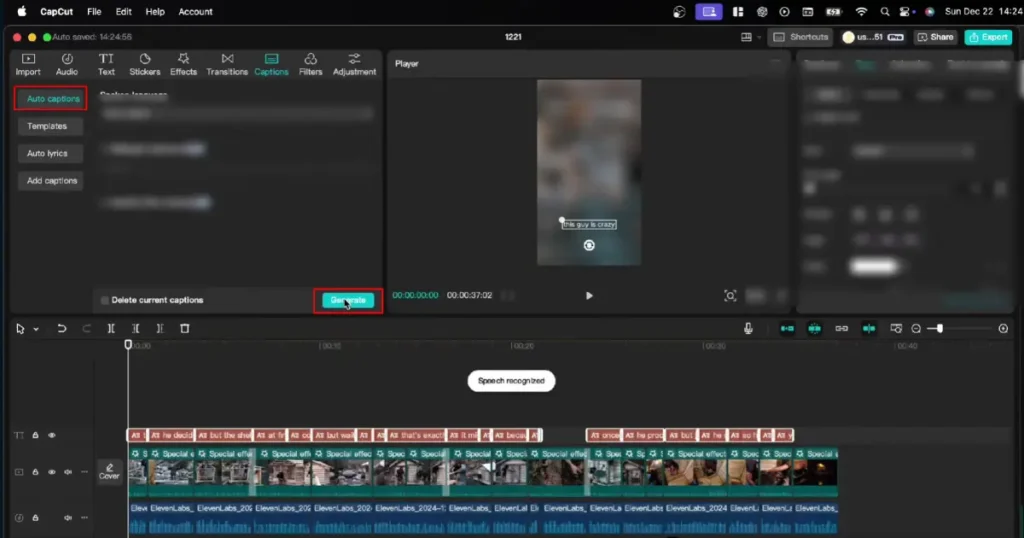Lock the ElevenLabs audio track
The image size is (1024, 538).
point(35,518)
